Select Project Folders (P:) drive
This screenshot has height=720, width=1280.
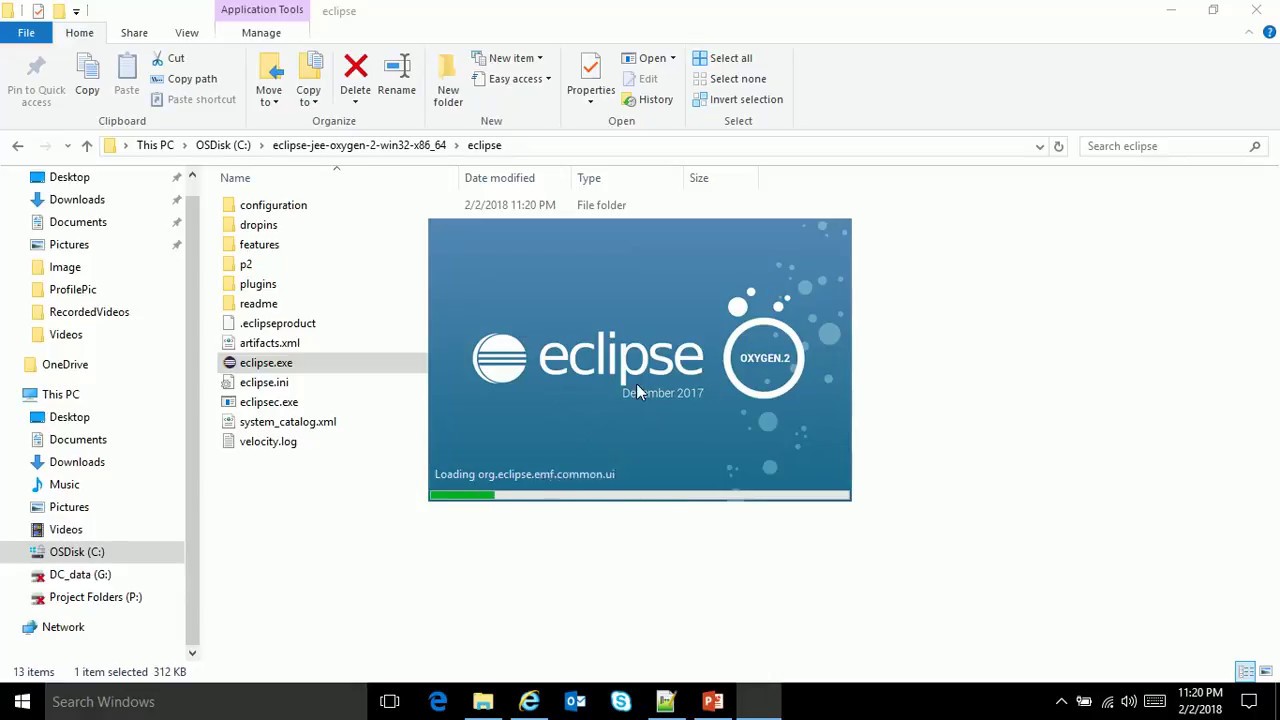[x=95, y=597]
